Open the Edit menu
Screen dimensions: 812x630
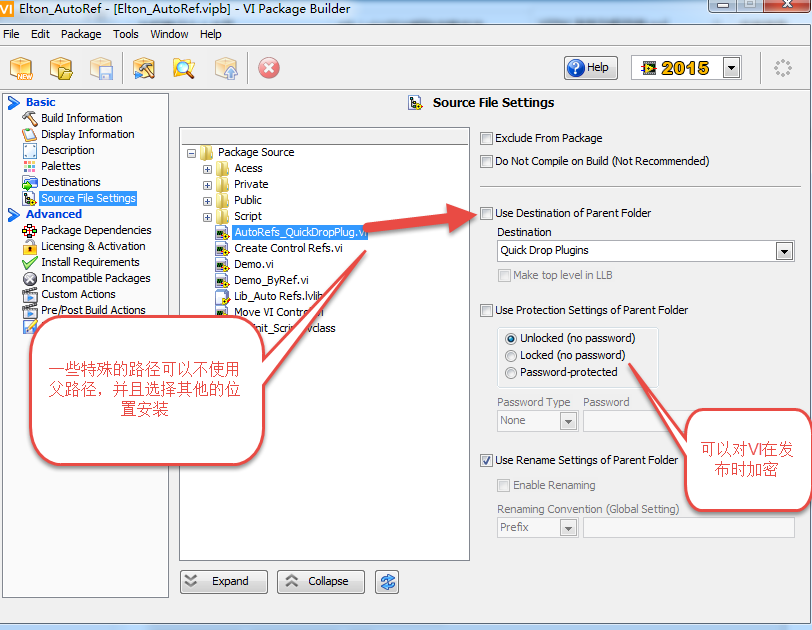click(x=40, y=34)
